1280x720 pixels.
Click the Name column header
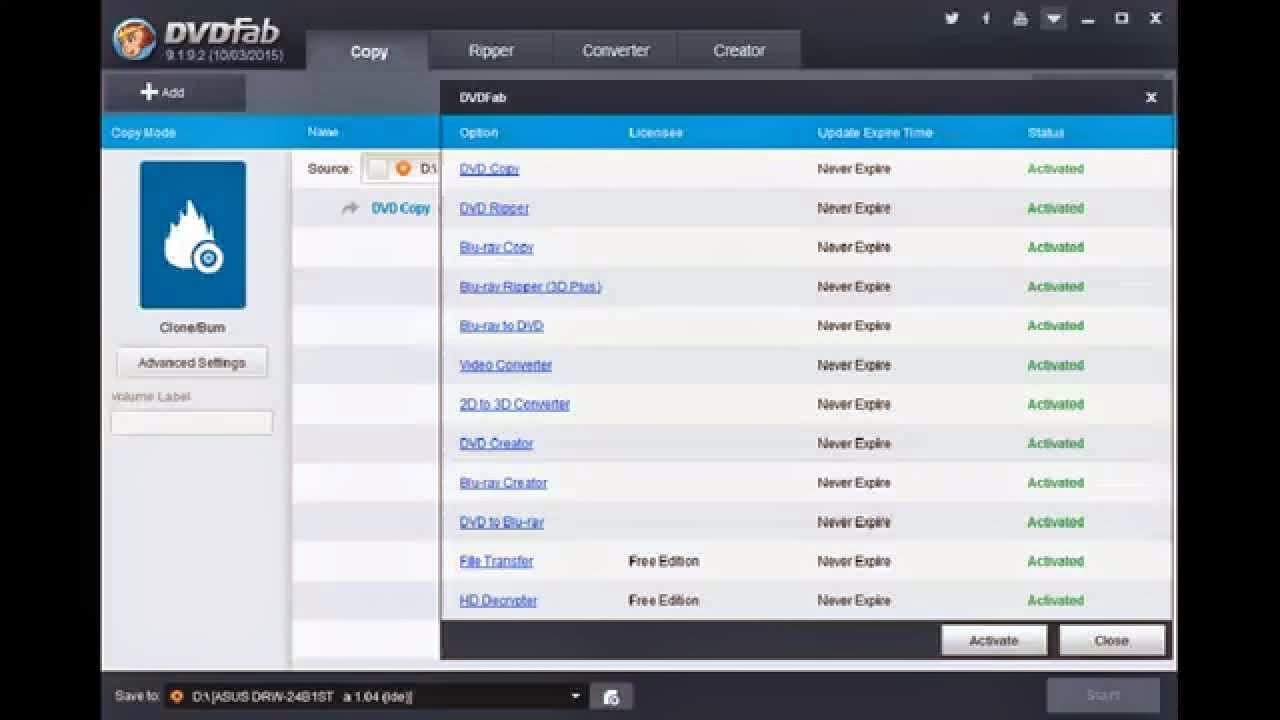point(323,132)
